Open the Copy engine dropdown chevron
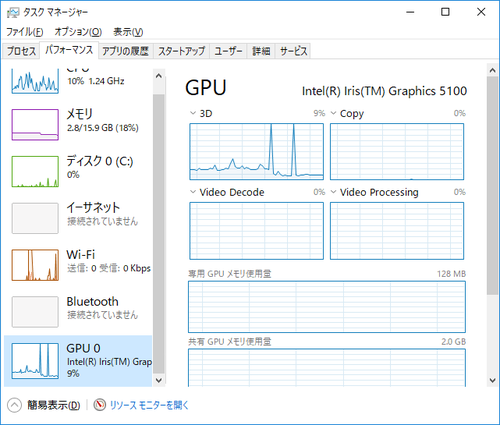500x425 pixels. (x=333, y=113)
